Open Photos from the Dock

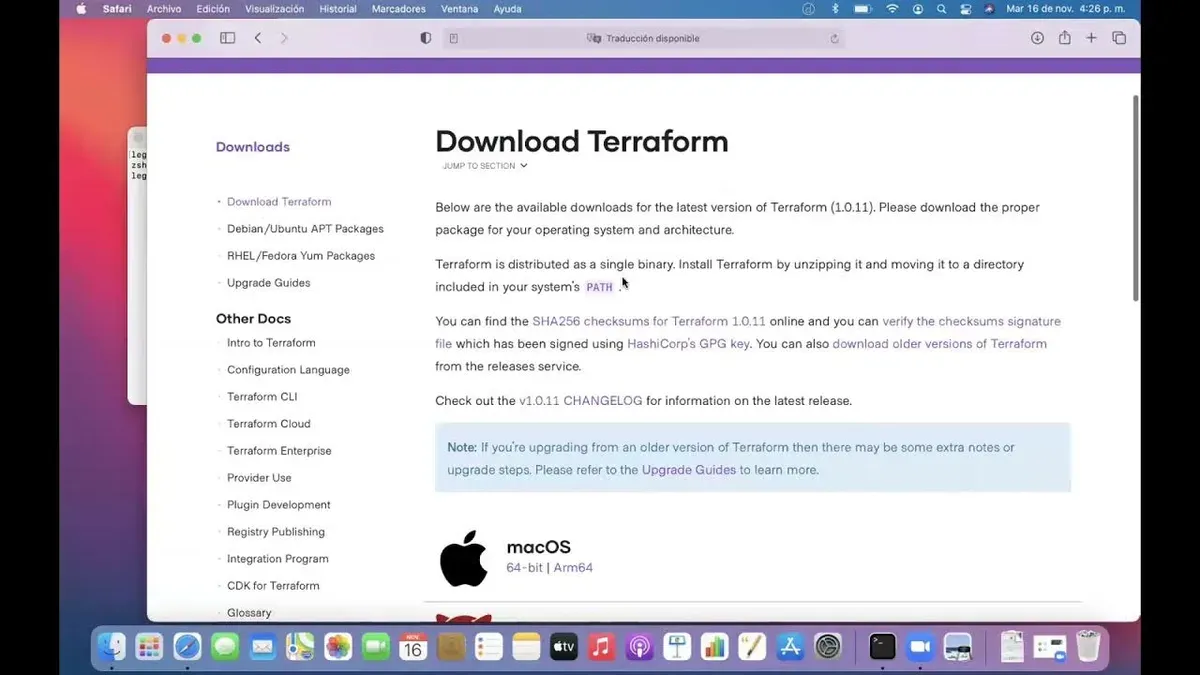[338, 647]
